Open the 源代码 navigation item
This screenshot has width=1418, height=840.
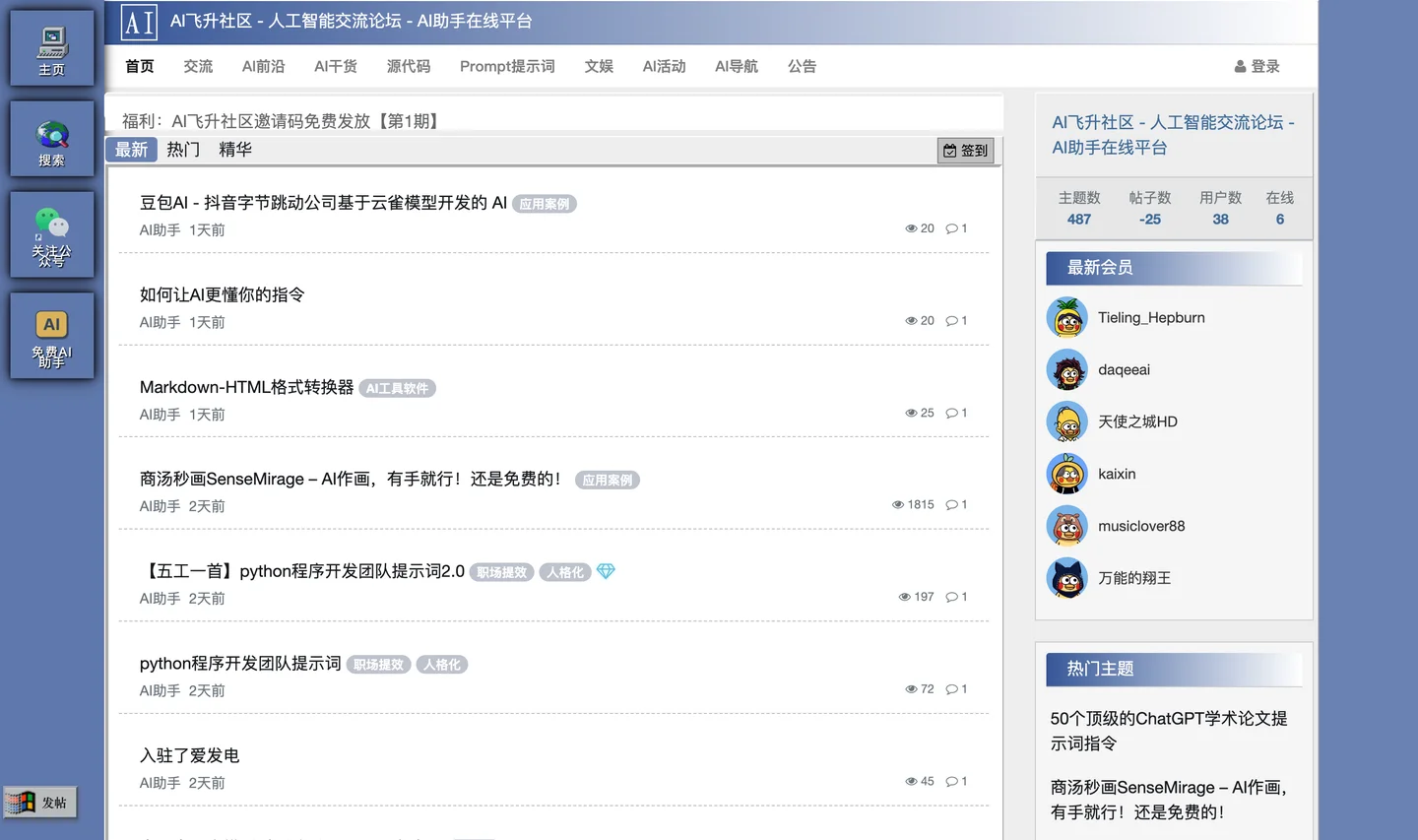tap(409, 67)
